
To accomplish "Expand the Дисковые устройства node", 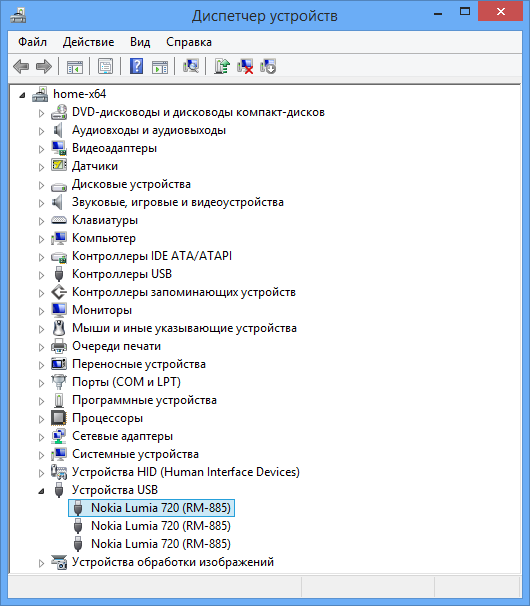I will coord(41,185).
